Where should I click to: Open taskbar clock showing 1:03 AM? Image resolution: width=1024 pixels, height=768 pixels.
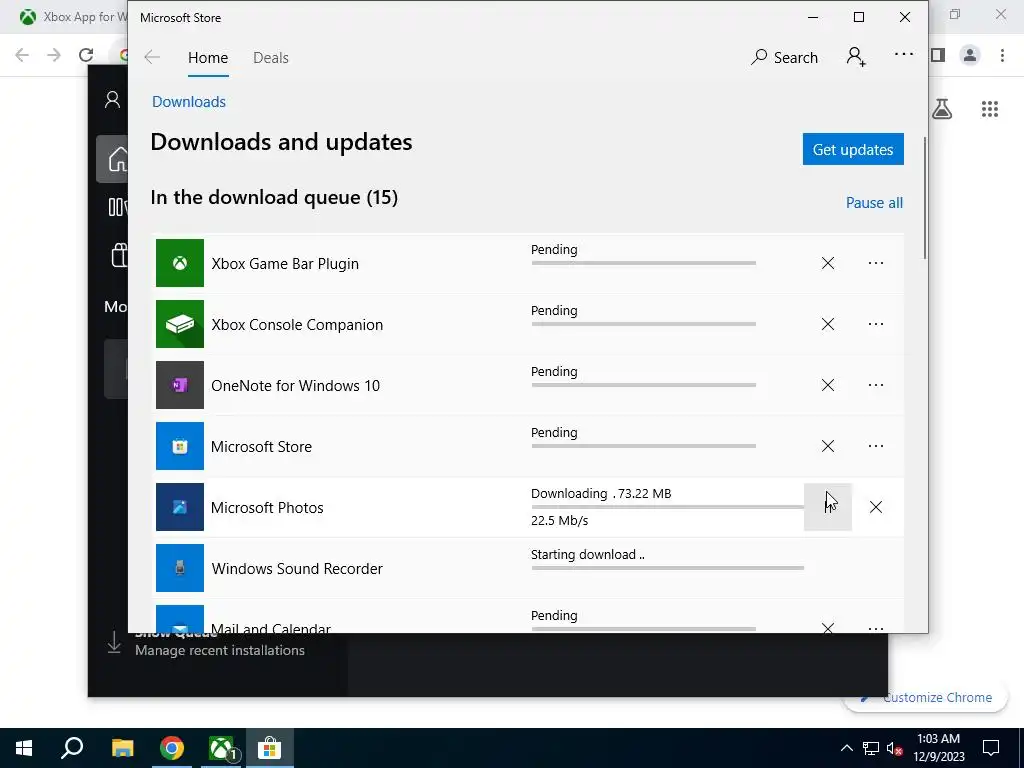click(938, 748)
